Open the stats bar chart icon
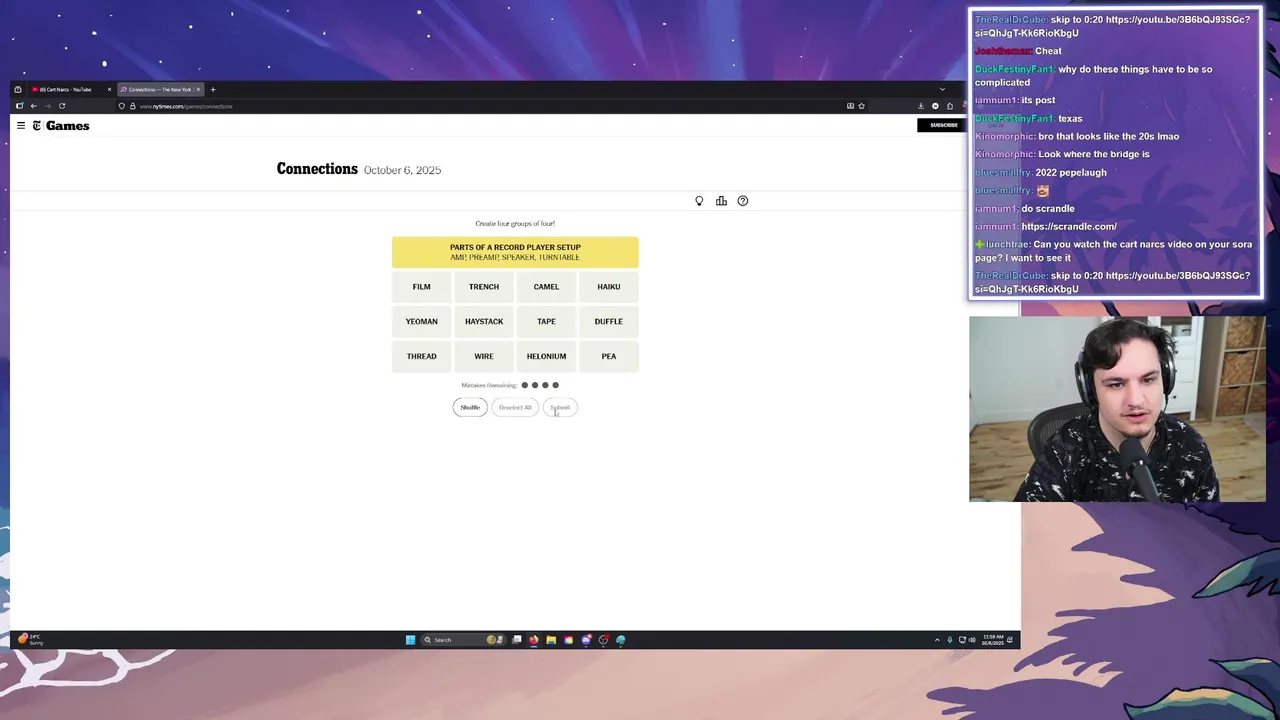 721,201
